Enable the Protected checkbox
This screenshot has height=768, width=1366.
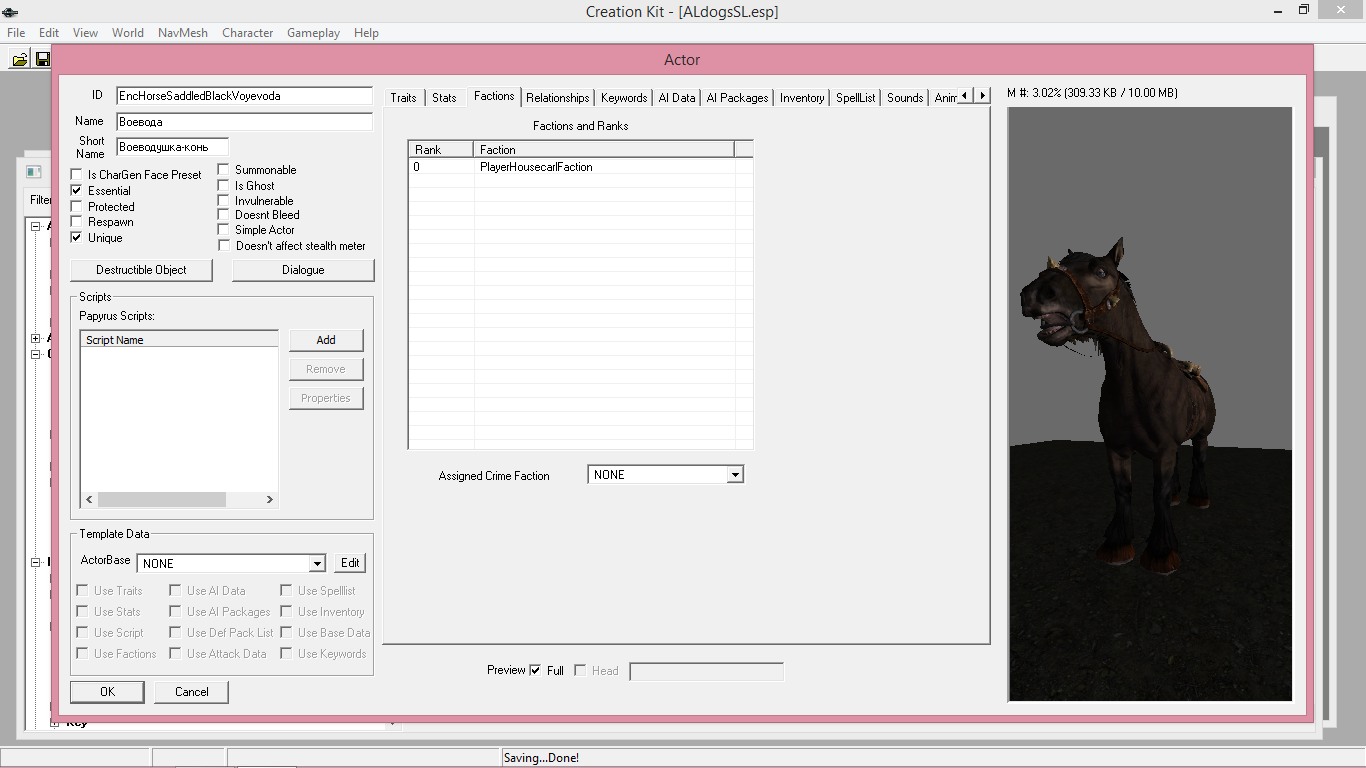(x=77, y=206)
